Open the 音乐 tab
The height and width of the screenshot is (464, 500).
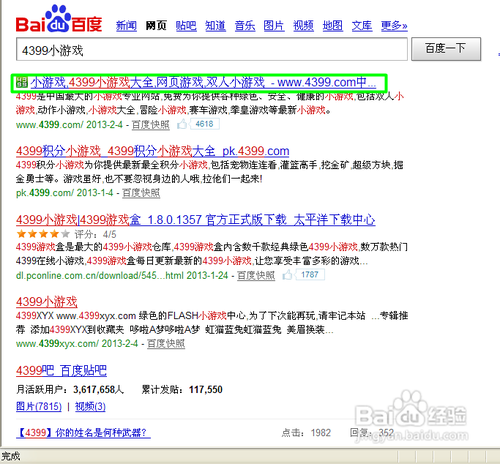(x=245, y=26)
